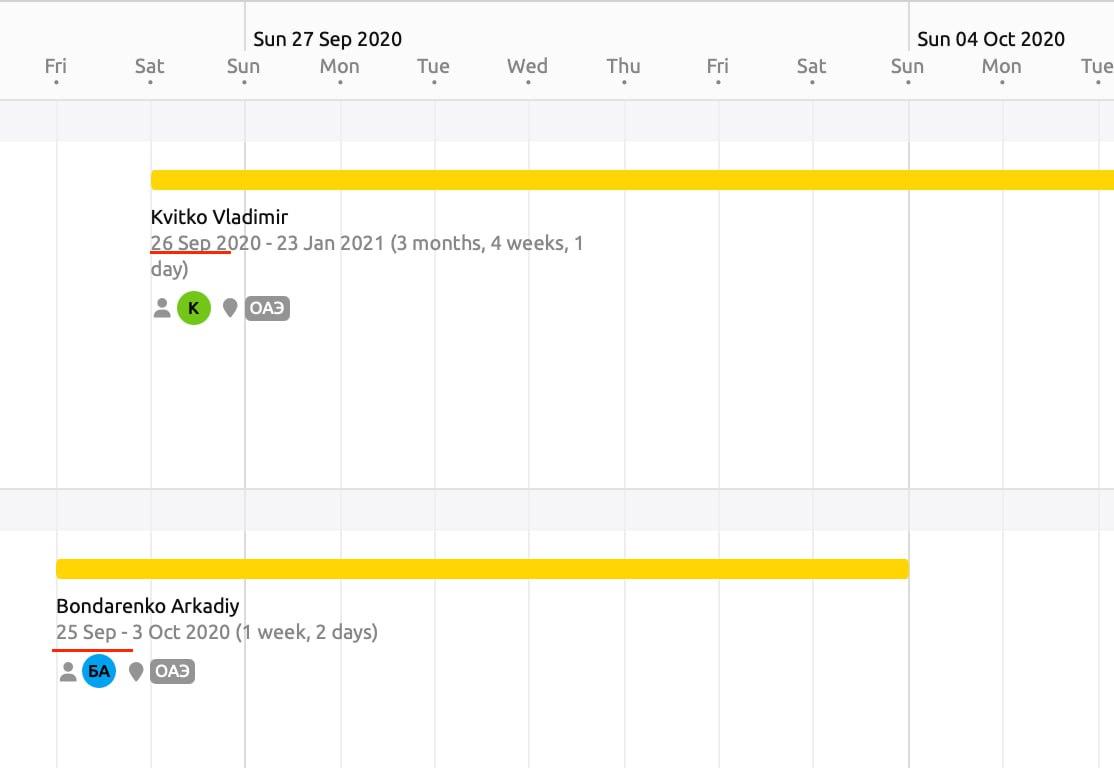This screenshot has width=1114, height=768.
Task: Click the blue БА avatar under Bondarenko Arkadiy
Action: (99, 671)
